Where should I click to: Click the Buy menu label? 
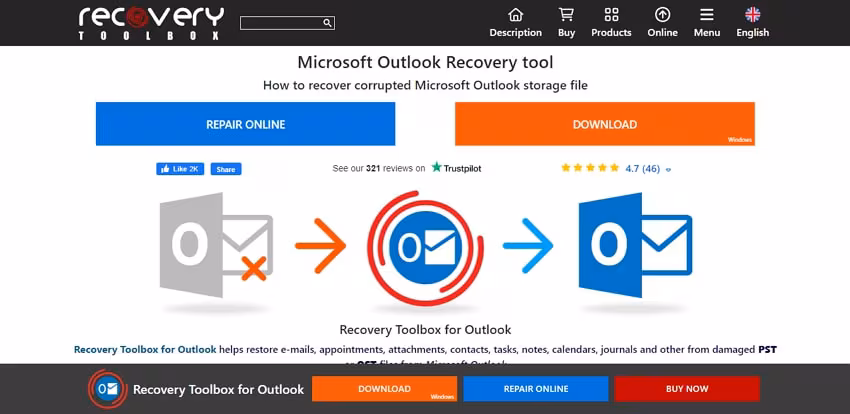coord(566,33)
